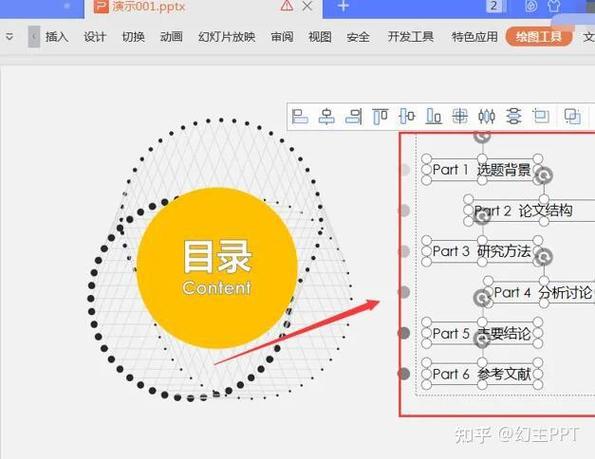
Task: Align selected objects to the right
Action: point(353,116)
